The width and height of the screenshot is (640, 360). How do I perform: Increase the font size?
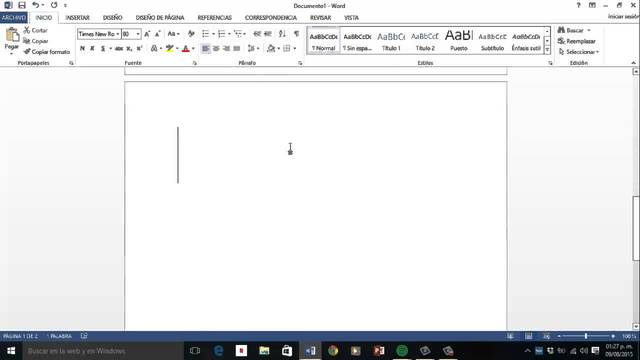[x=147, y=34]
